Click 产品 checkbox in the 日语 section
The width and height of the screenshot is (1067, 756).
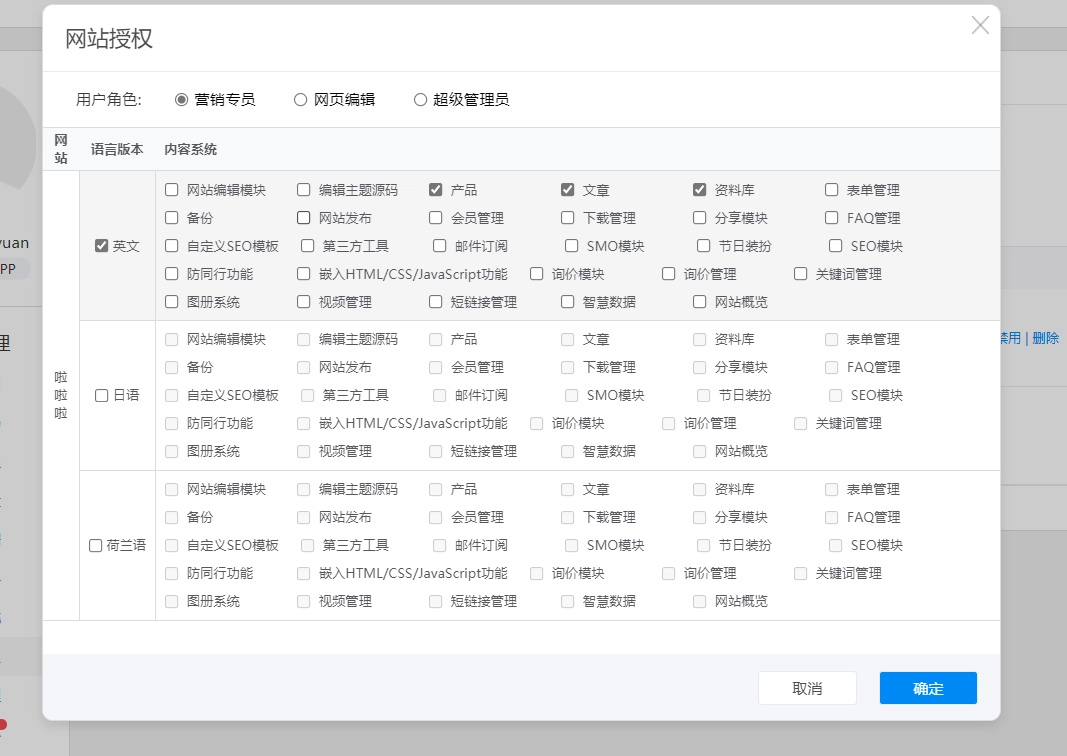pyautogui.click(x=436, y=339)
